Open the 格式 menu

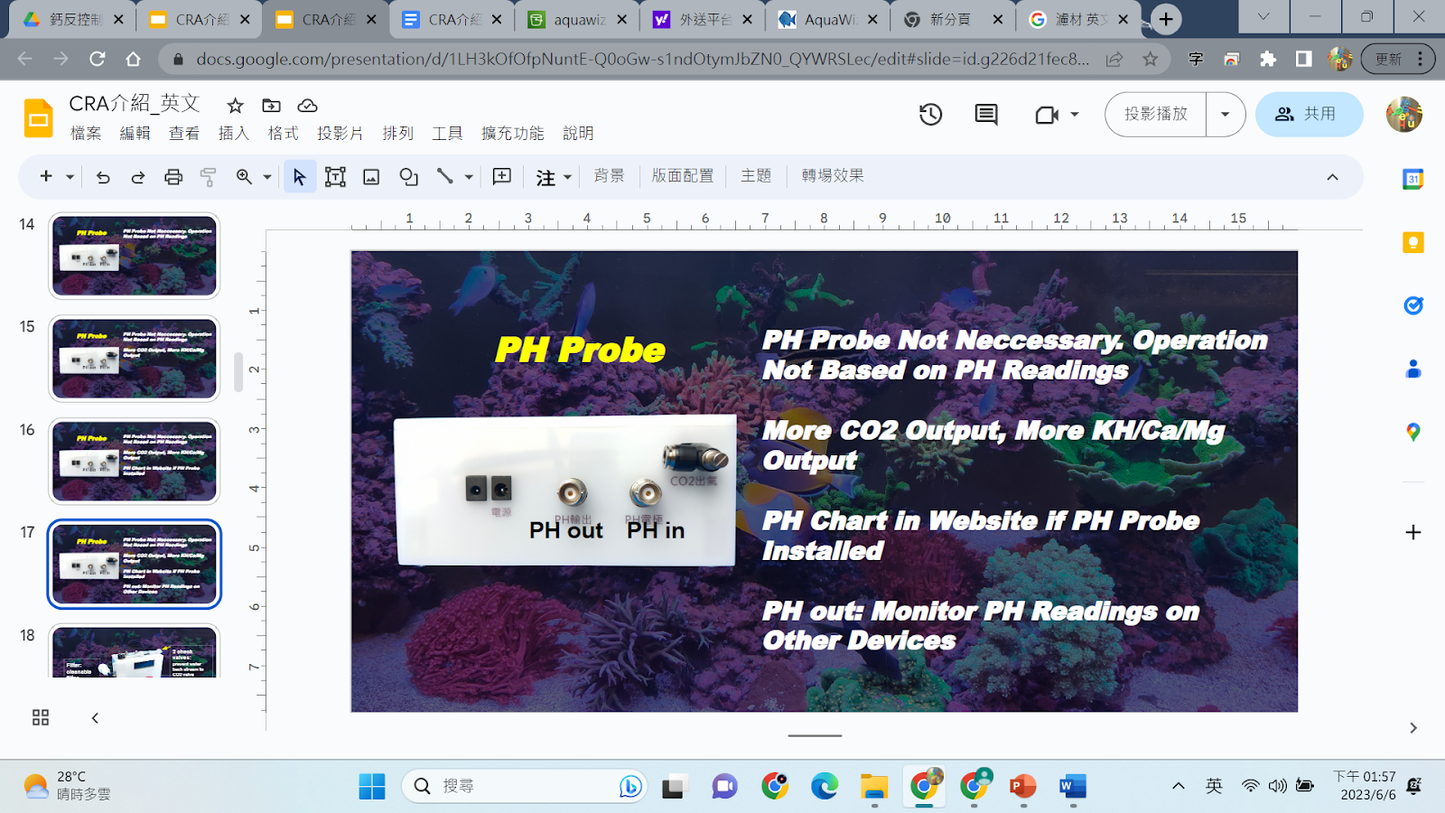tap(283, 133)
